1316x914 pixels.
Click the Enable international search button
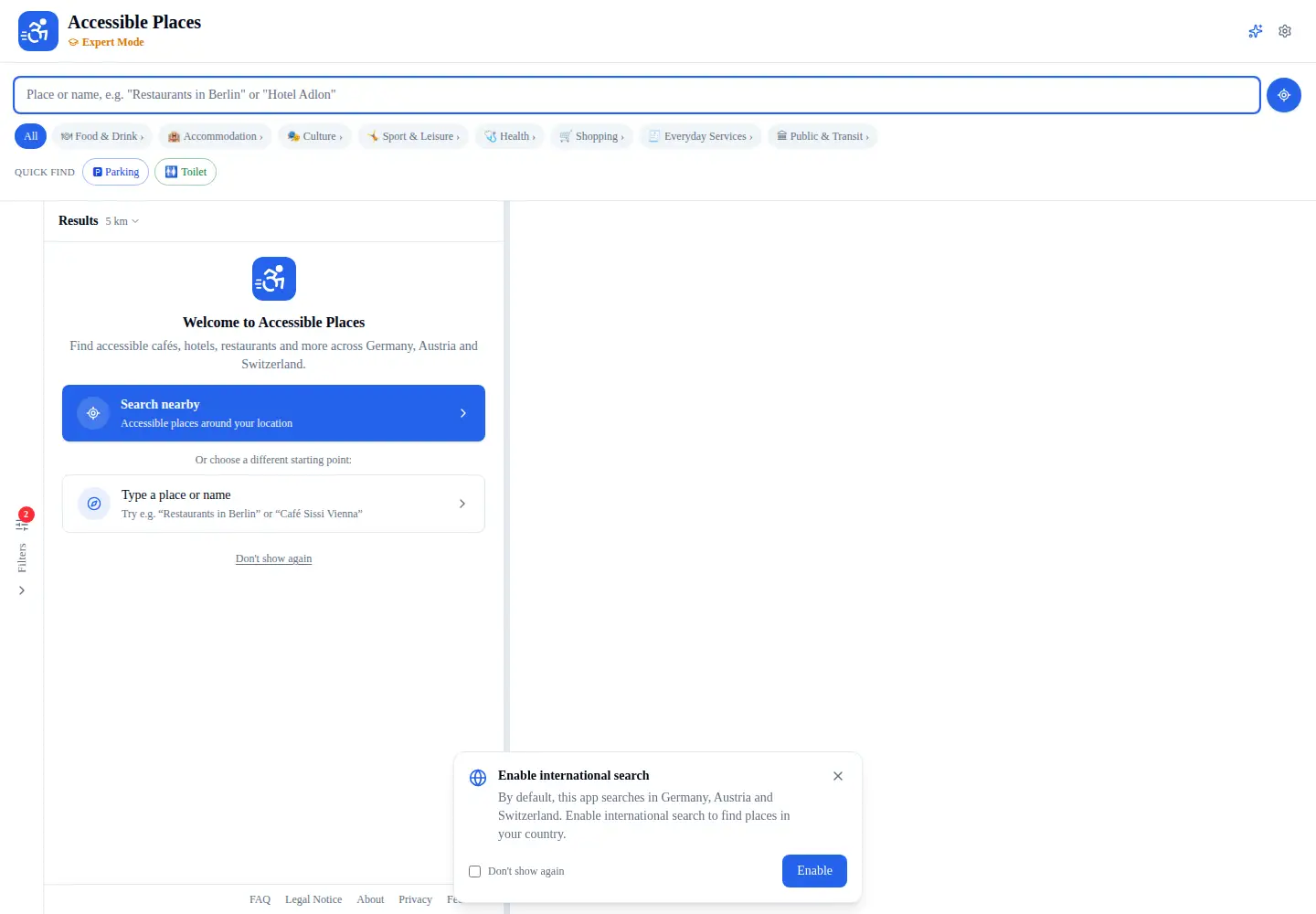pos(814,871)
